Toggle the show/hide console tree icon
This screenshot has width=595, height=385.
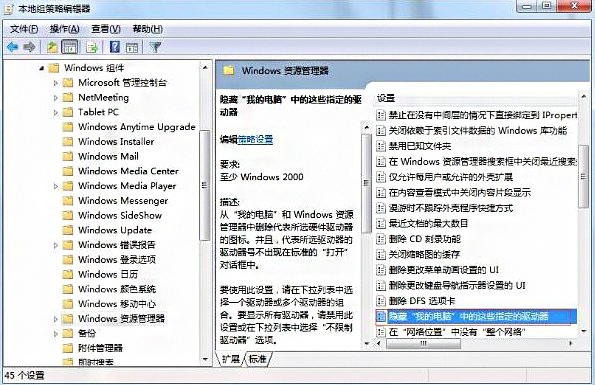[70, 47]
